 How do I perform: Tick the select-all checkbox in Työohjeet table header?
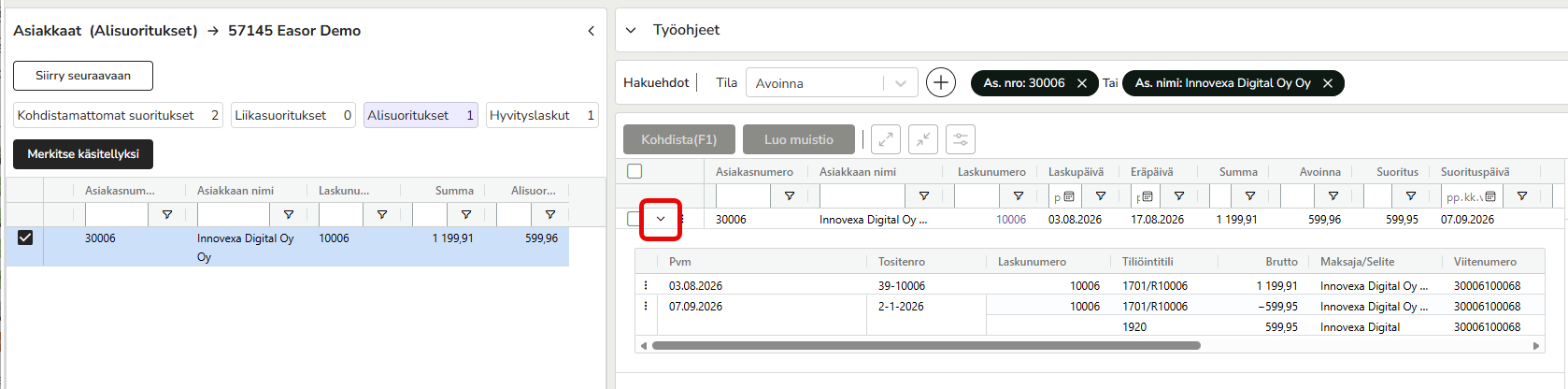634,171
